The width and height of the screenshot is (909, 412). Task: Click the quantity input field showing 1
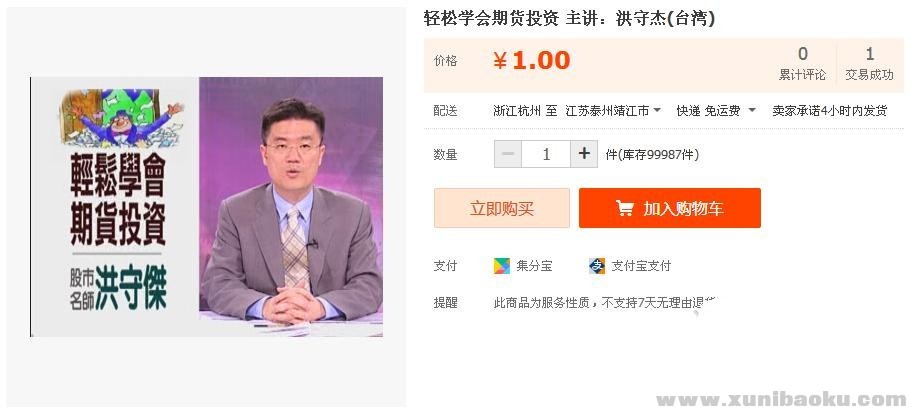546,154
